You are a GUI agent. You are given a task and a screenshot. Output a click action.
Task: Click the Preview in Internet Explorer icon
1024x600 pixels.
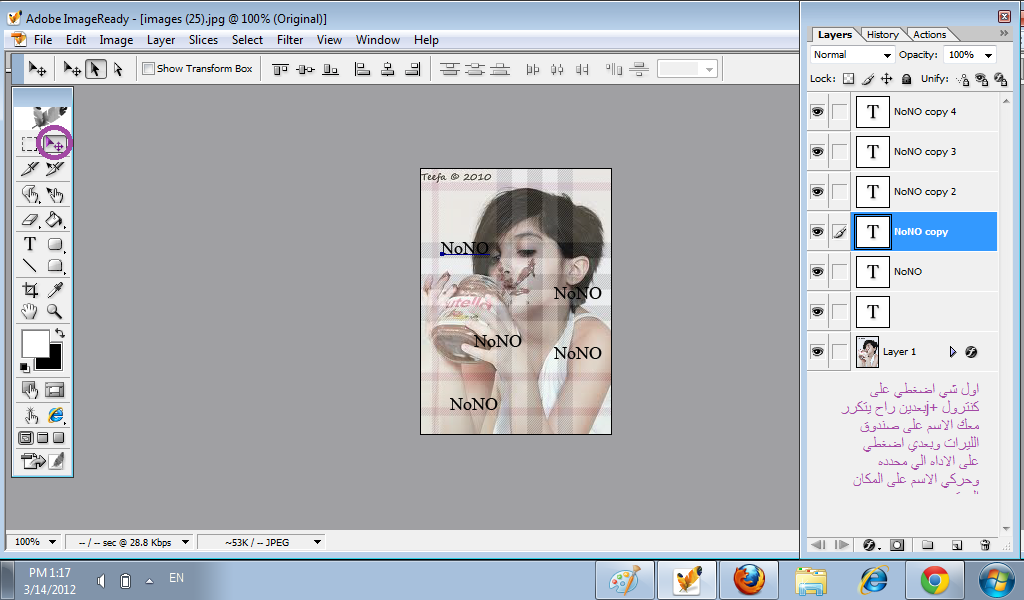pos(55,415)
